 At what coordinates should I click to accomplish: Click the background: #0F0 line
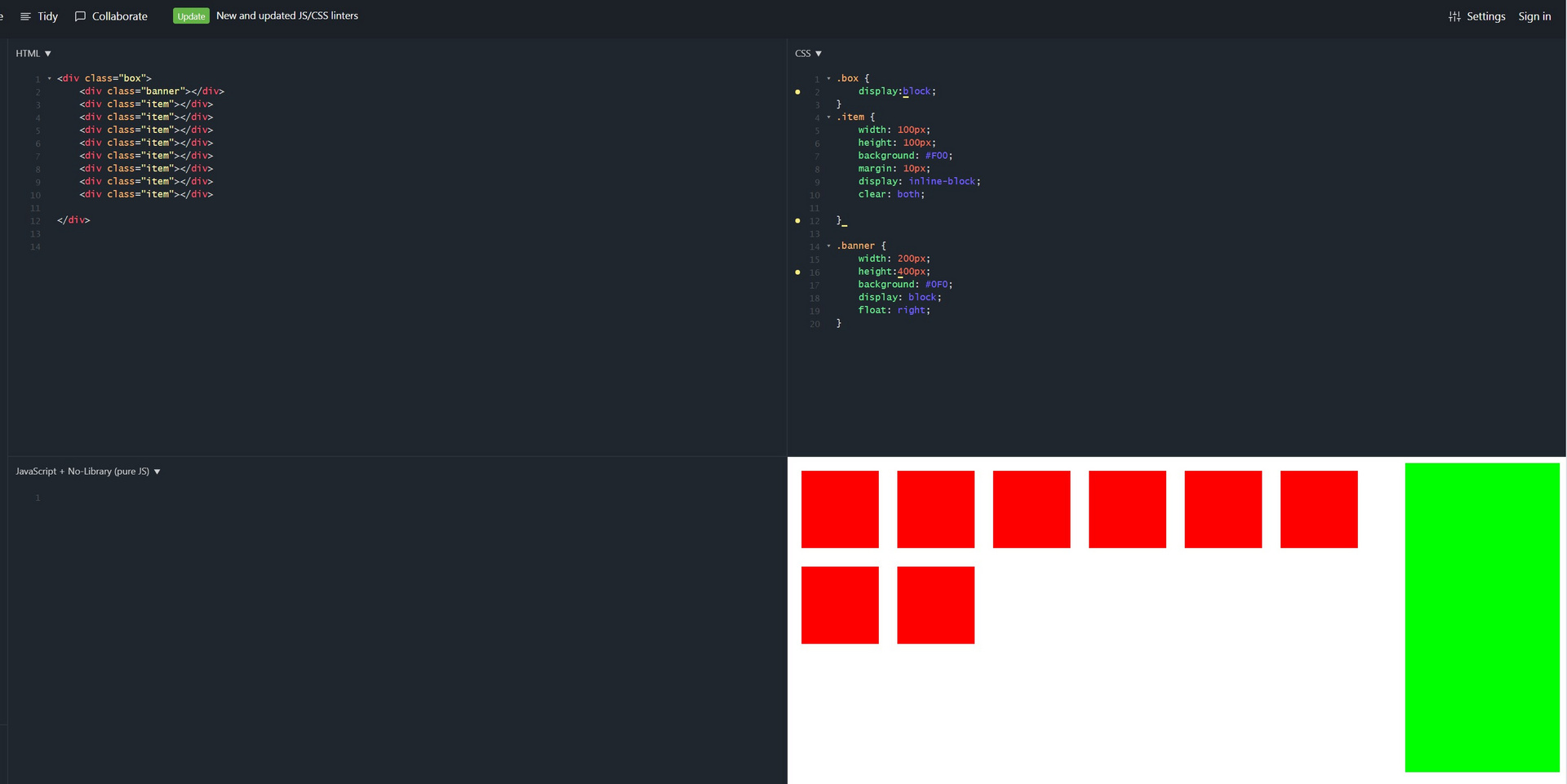(x=905, y=285)
